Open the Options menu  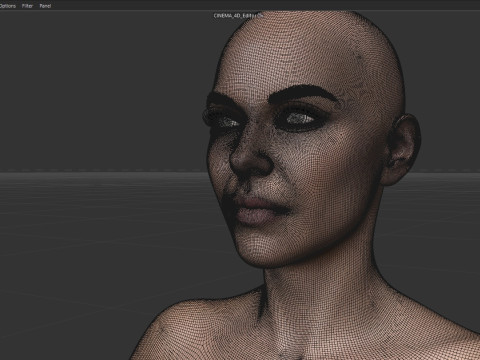[8, 6]
